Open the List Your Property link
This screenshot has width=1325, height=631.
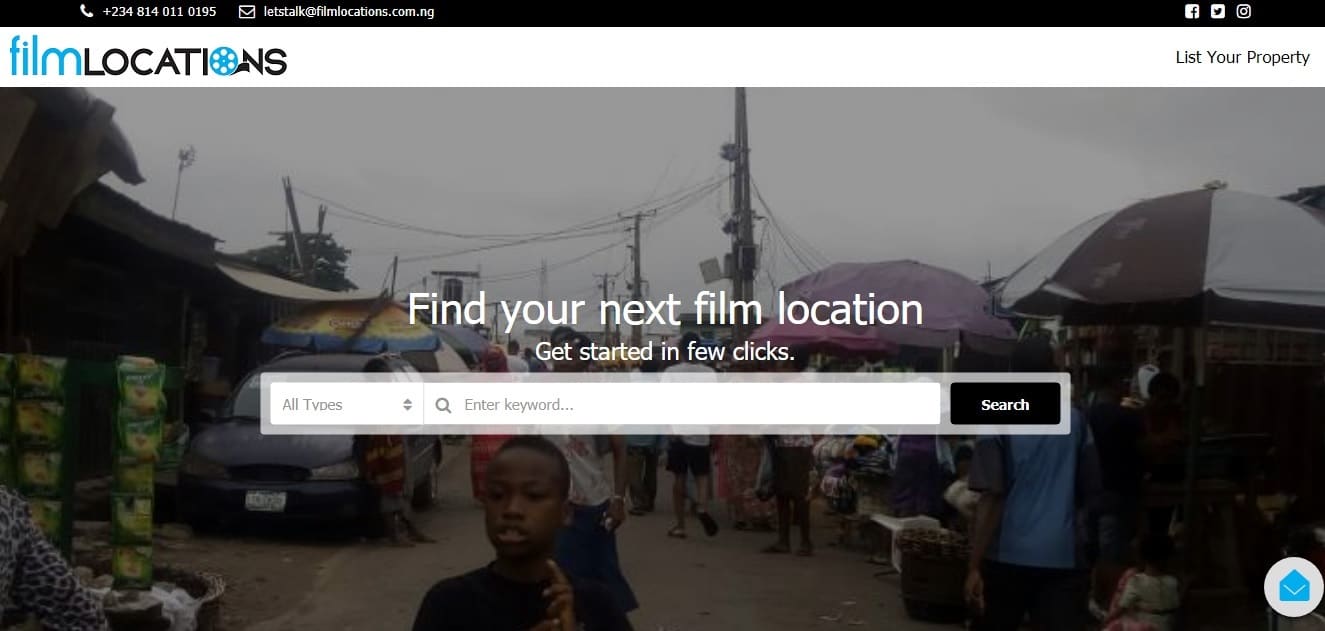(x=1242, y=57)
